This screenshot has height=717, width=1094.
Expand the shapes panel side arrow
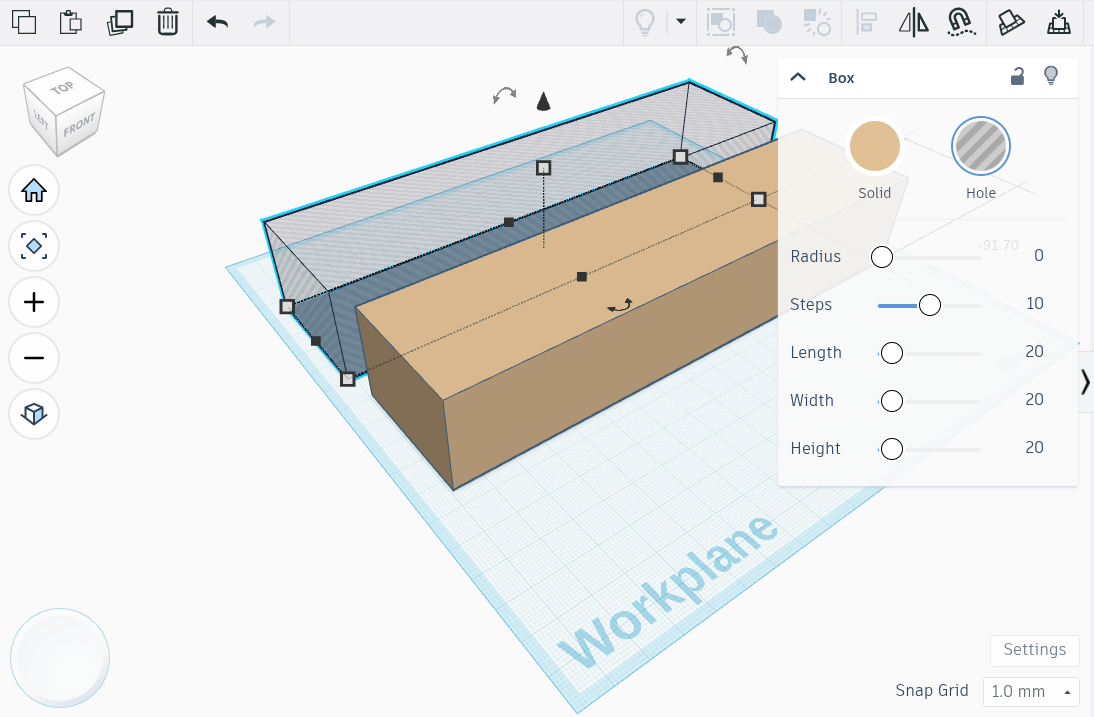1085,382
